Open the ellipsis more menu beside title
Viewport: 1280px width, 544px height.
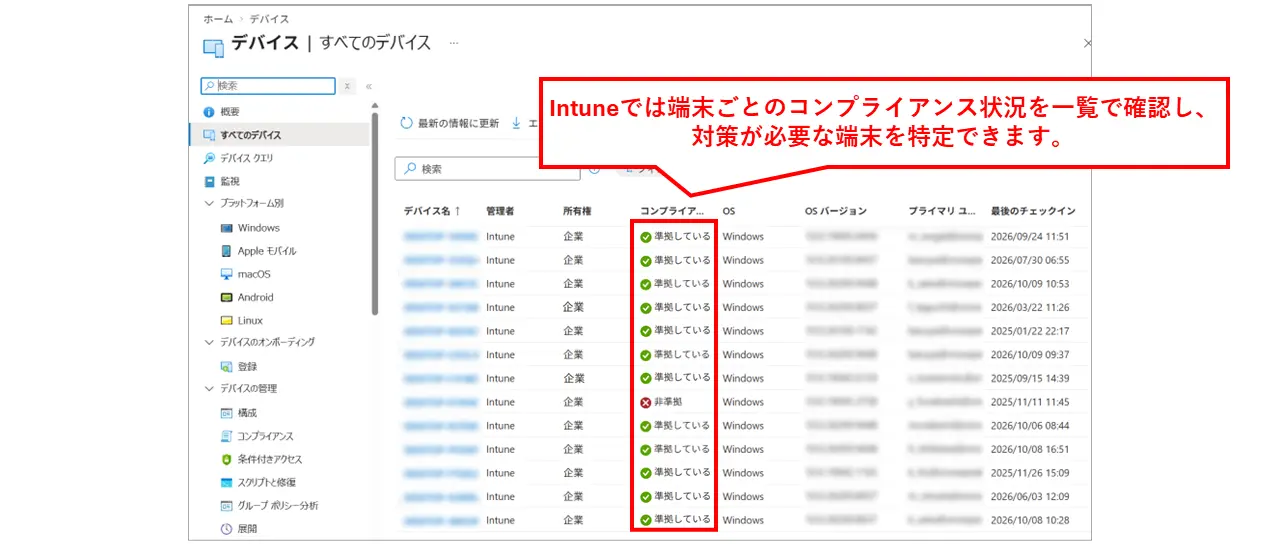(x=453, y=43)
